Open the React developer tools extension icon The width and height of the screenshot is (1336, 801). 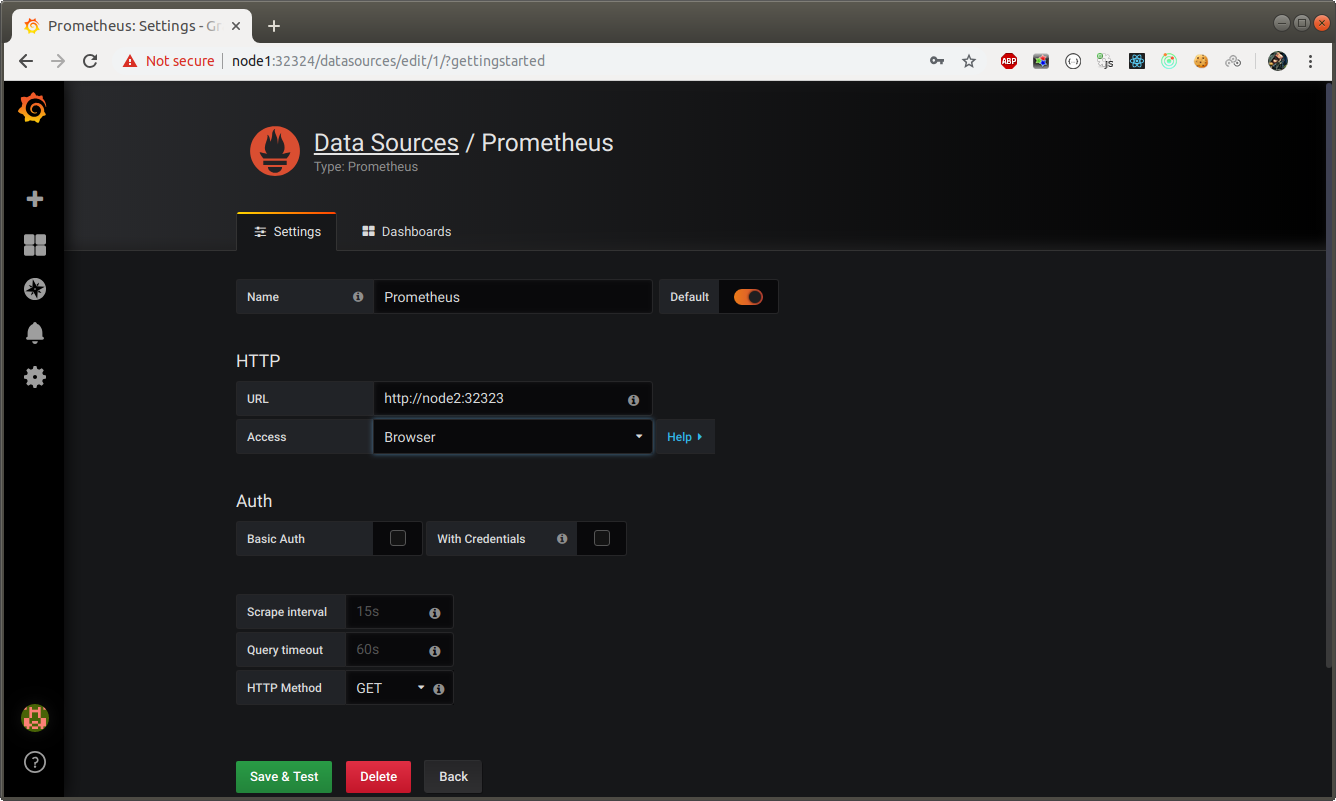1137,61
